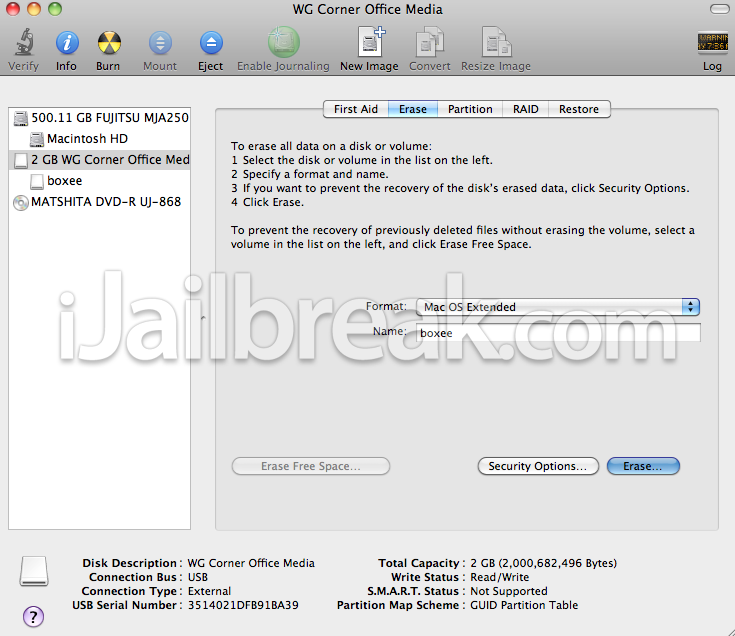Click the blue Erase button
735x636 pixels.
[643, 466]
